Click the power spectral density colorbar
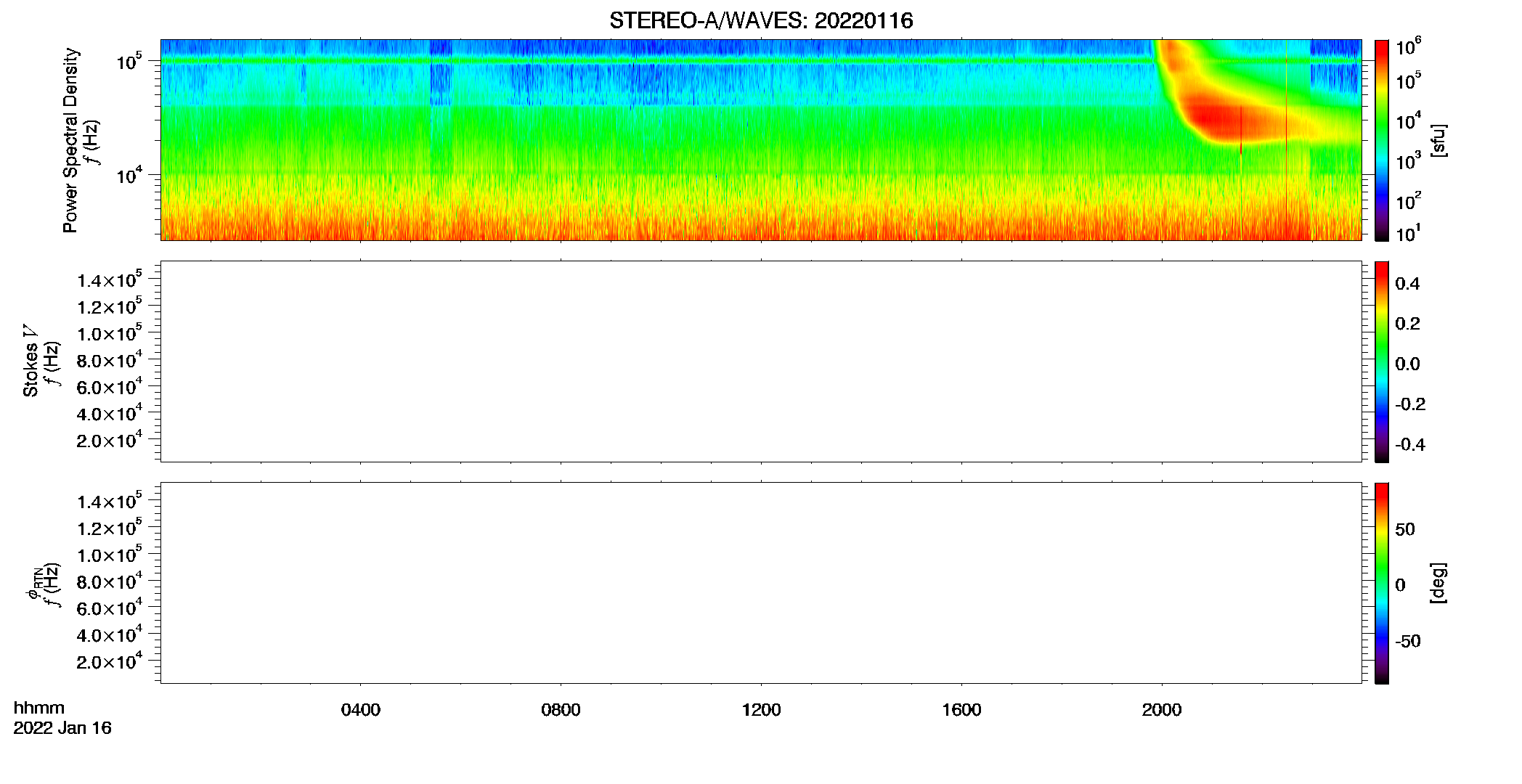The height and width of the screenshot is (784, 1522). pyautogui.click(x=1382, y=140)
